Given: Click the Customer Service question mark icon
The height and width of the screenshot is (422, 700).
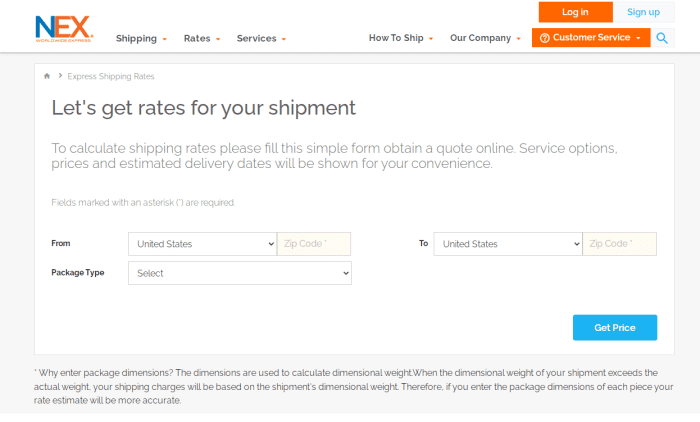Looking at the screenshot, I should [x=544, y=38].
